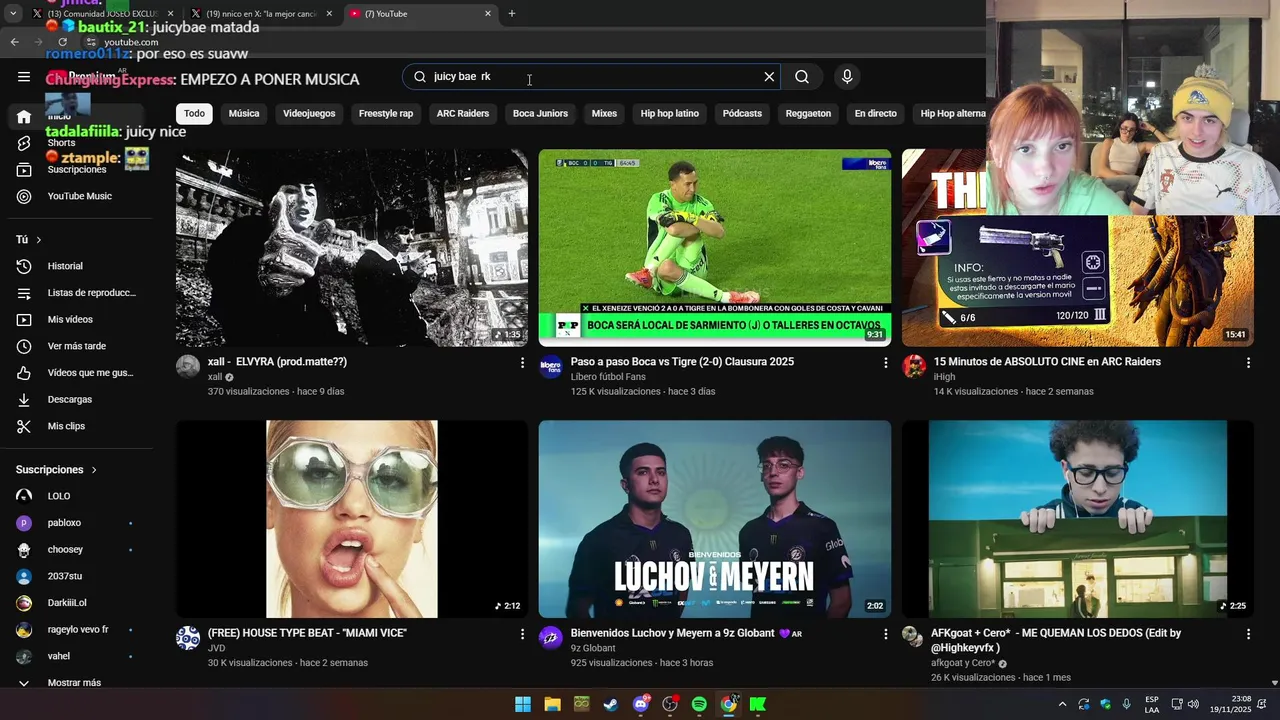
Task: Open options for Luchov y Meyern video
Action: point(885,634)
